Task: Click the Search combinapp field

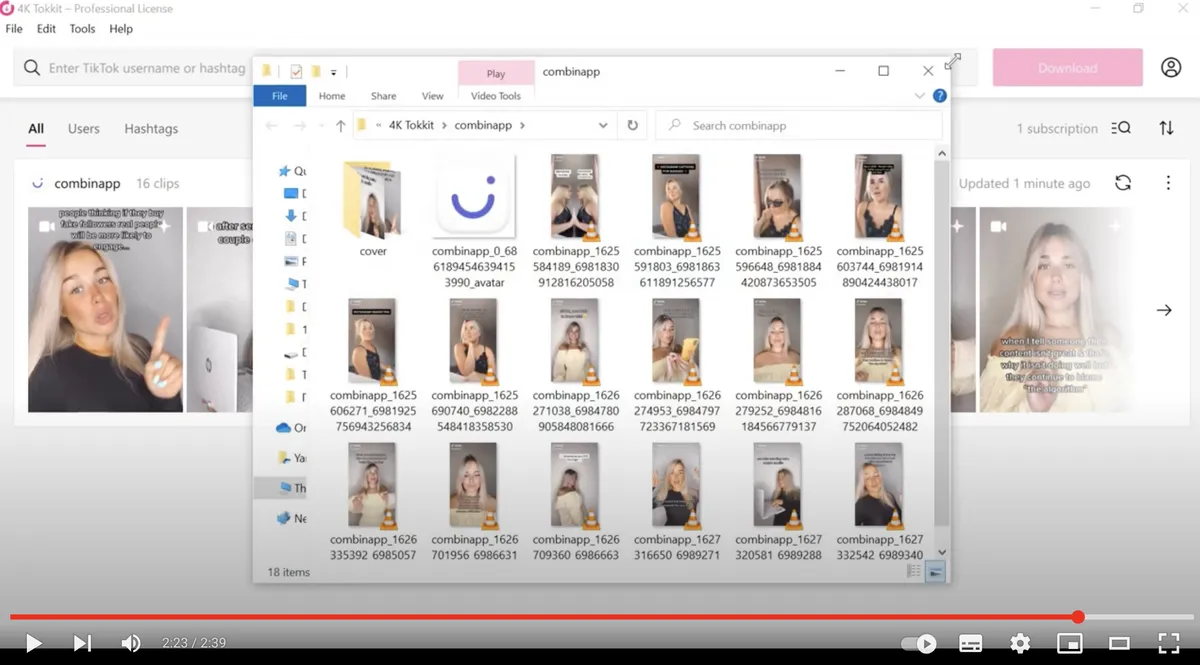Action: [x=799, y=126]
